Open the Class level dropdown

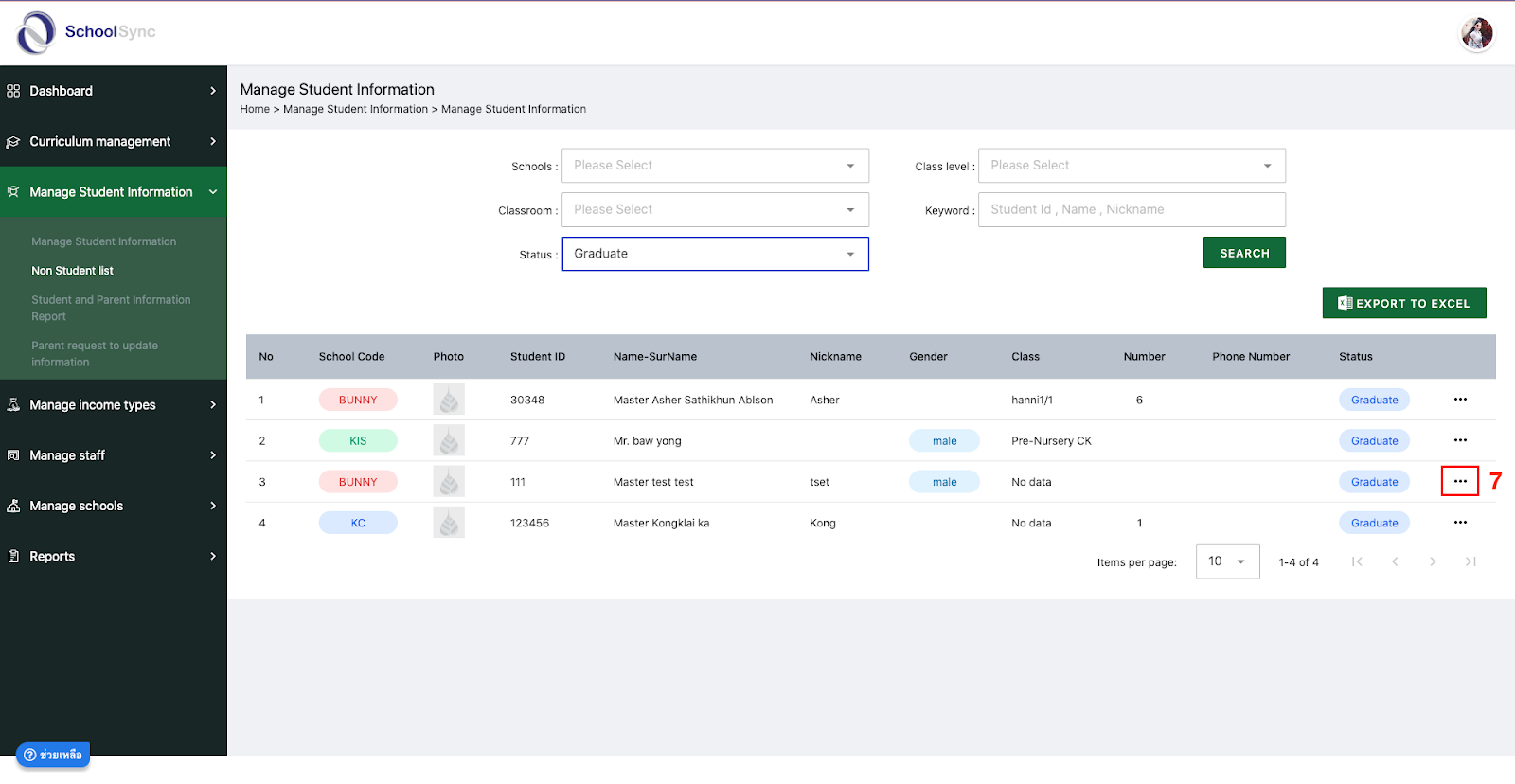point(1132,166)
